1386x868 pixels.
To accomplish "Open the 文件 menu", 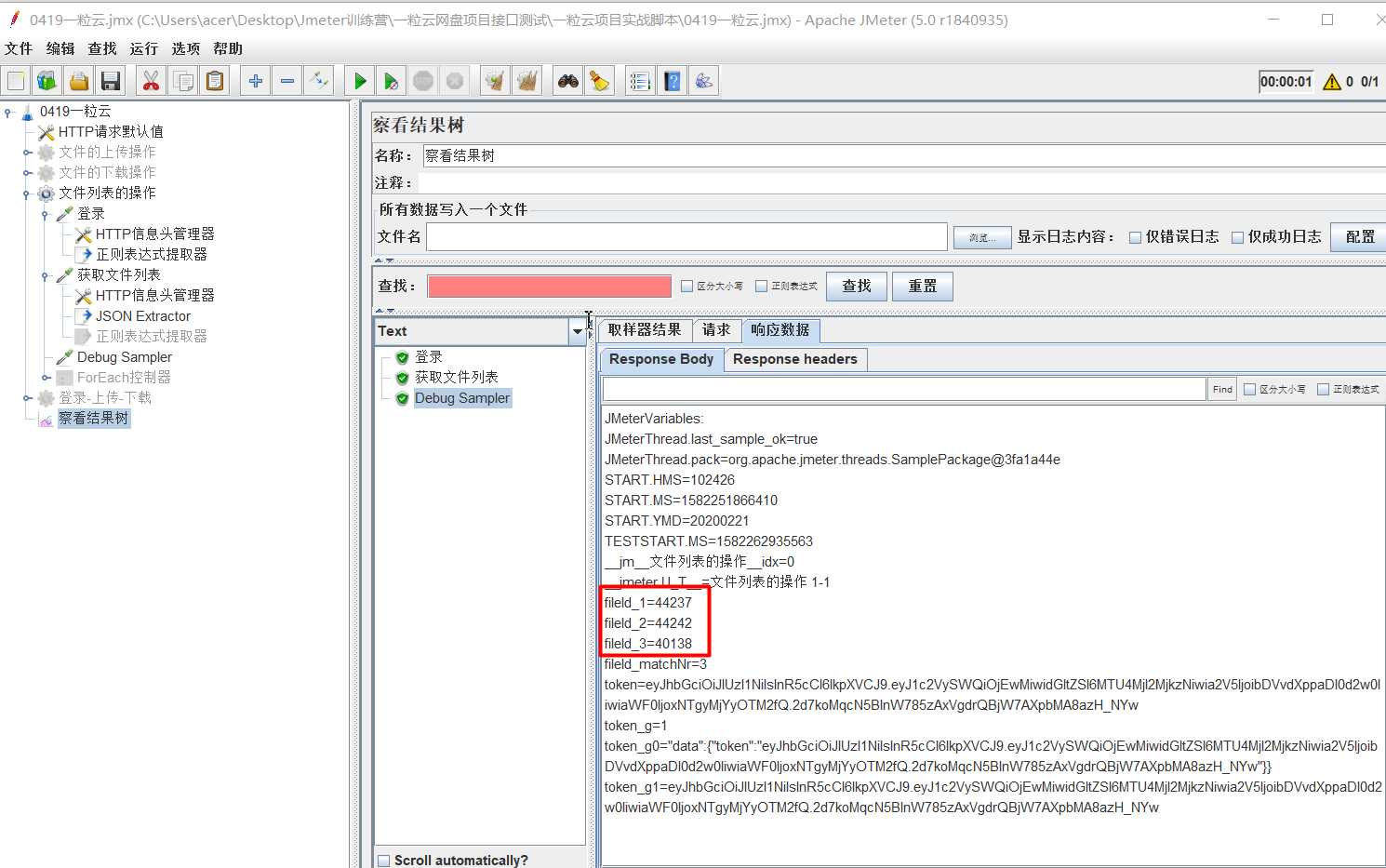I will 19,48.
